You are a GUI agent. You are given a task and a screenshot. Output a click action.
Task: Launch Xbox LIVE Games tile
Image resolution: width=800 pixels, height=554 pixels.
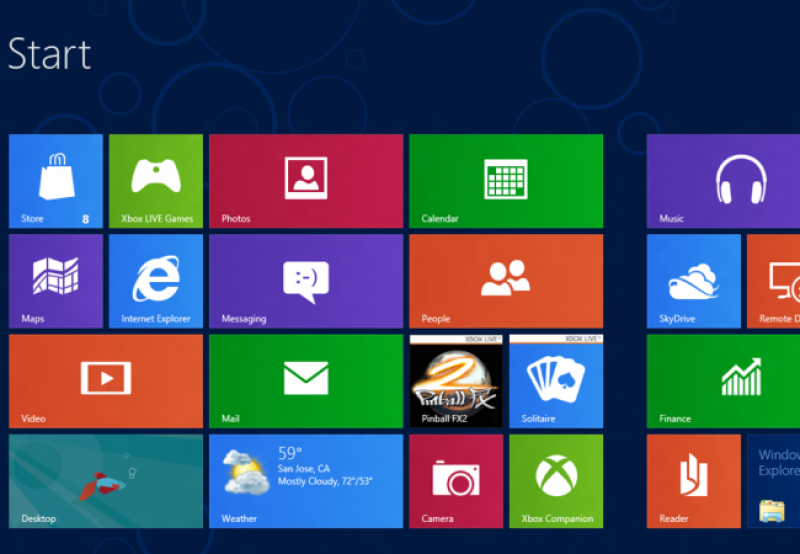156,181
